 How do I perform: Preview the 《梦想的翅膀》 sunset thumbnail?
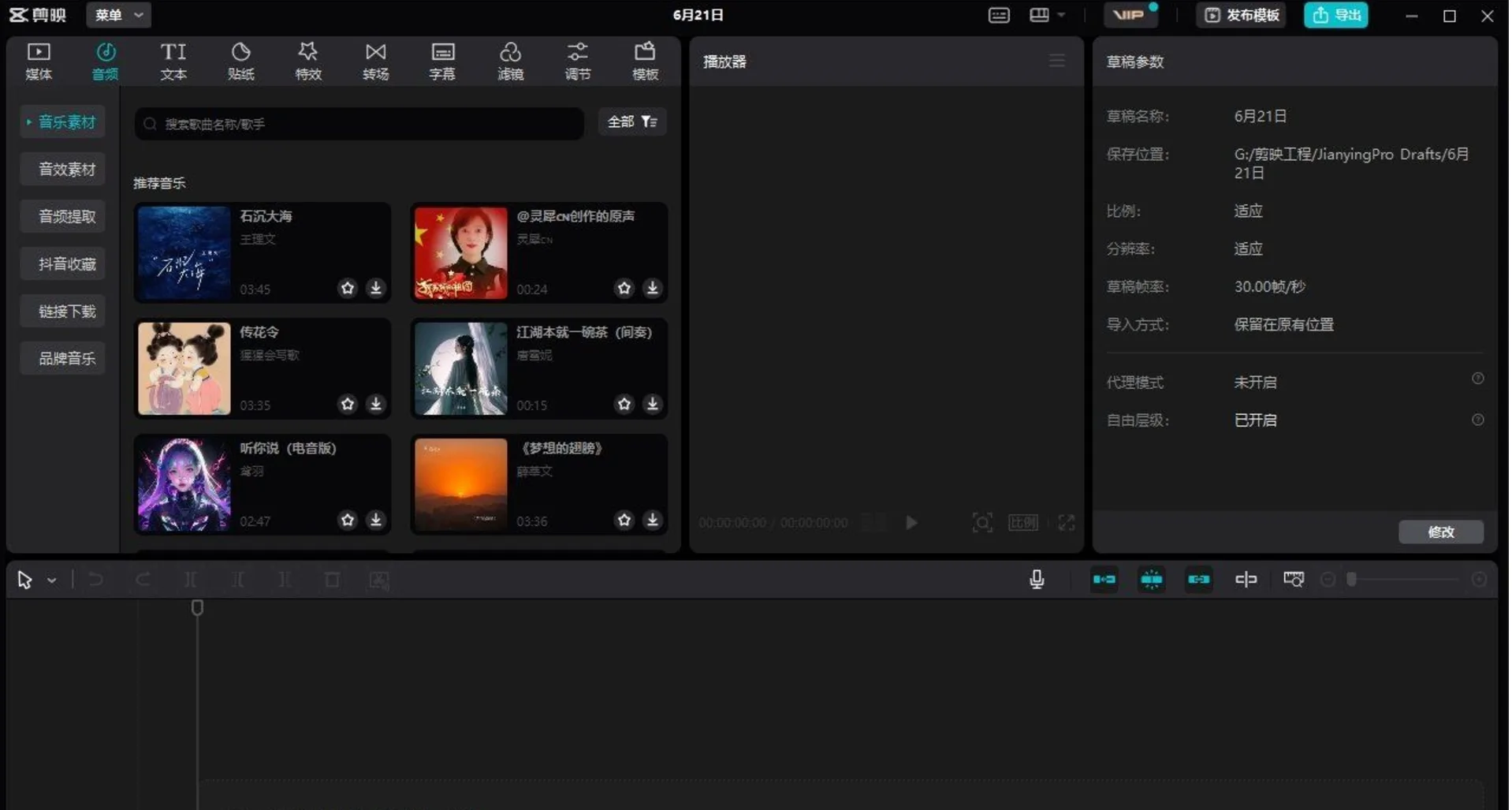point(461,484)
